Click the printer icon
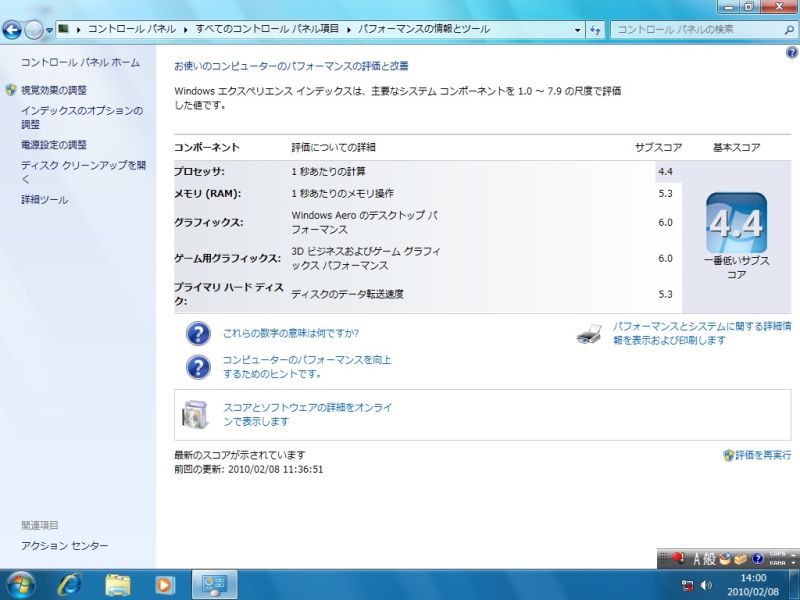Screen dimensions: 800x600 590,334
